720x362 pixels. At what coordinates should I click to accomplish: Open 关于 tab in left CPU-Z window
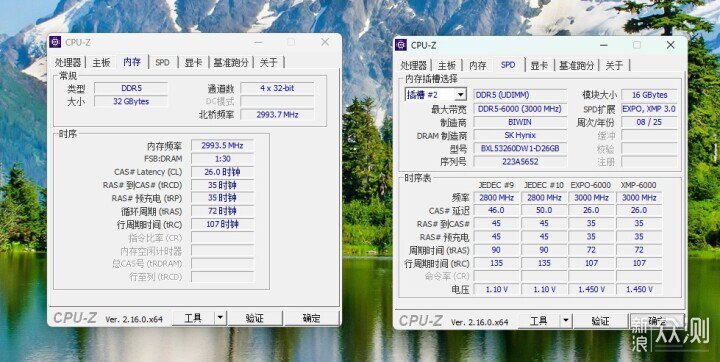[x=269, y=62]
